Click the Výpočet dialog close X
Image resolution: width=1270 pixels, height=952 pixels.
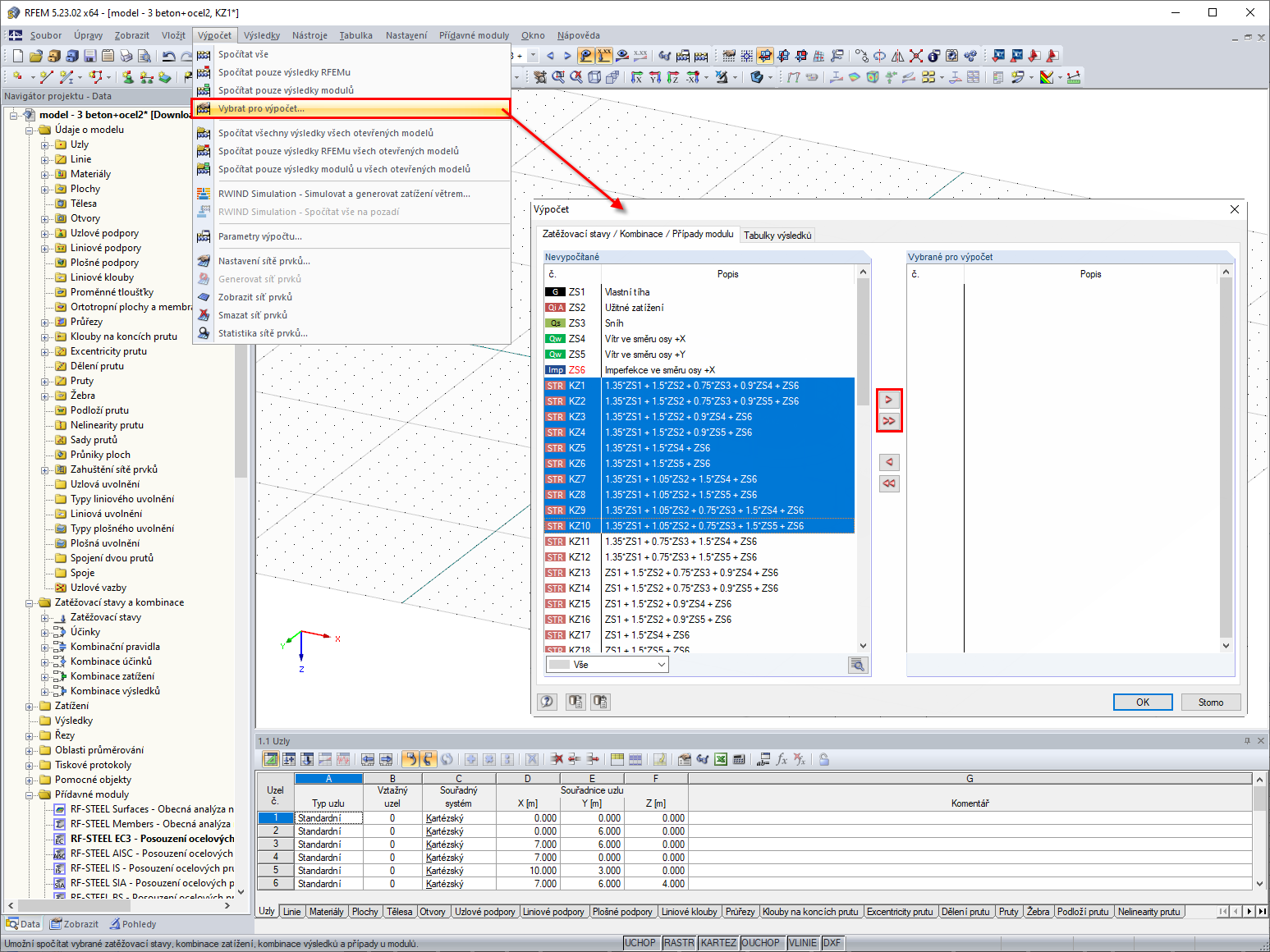tap(1234, 209)
